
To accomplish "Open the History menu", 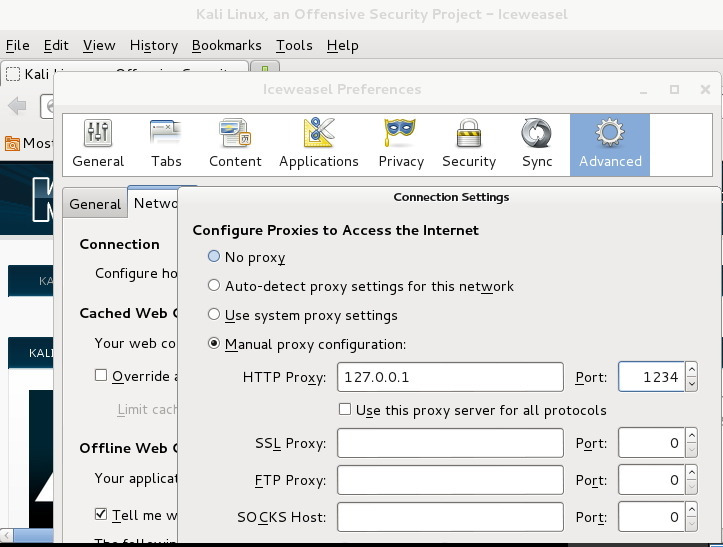I will 154,45.
